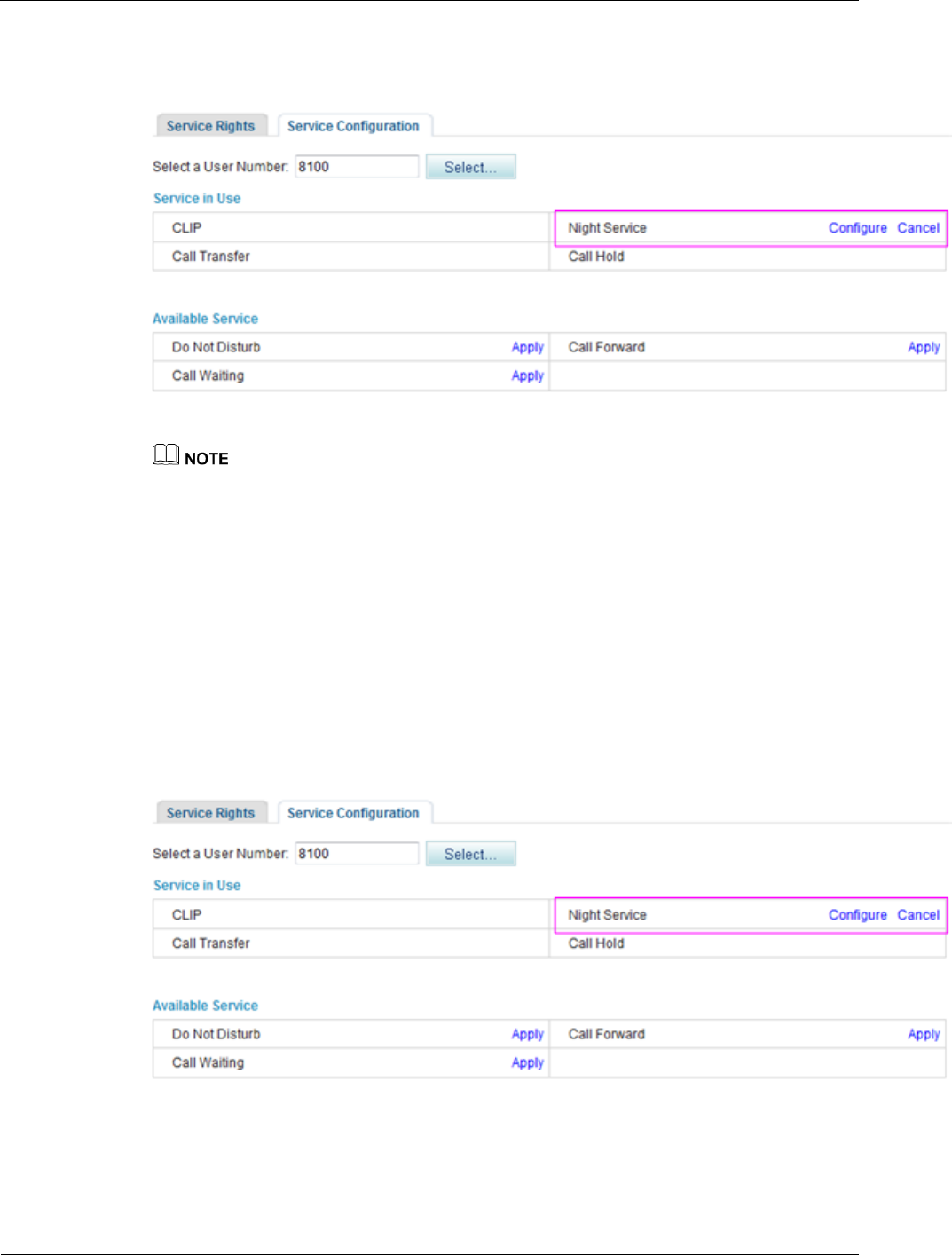Click the upper Select... button
Viewport: 952px width, 1255px height.
pyautogui.click(x=471, y=167)
